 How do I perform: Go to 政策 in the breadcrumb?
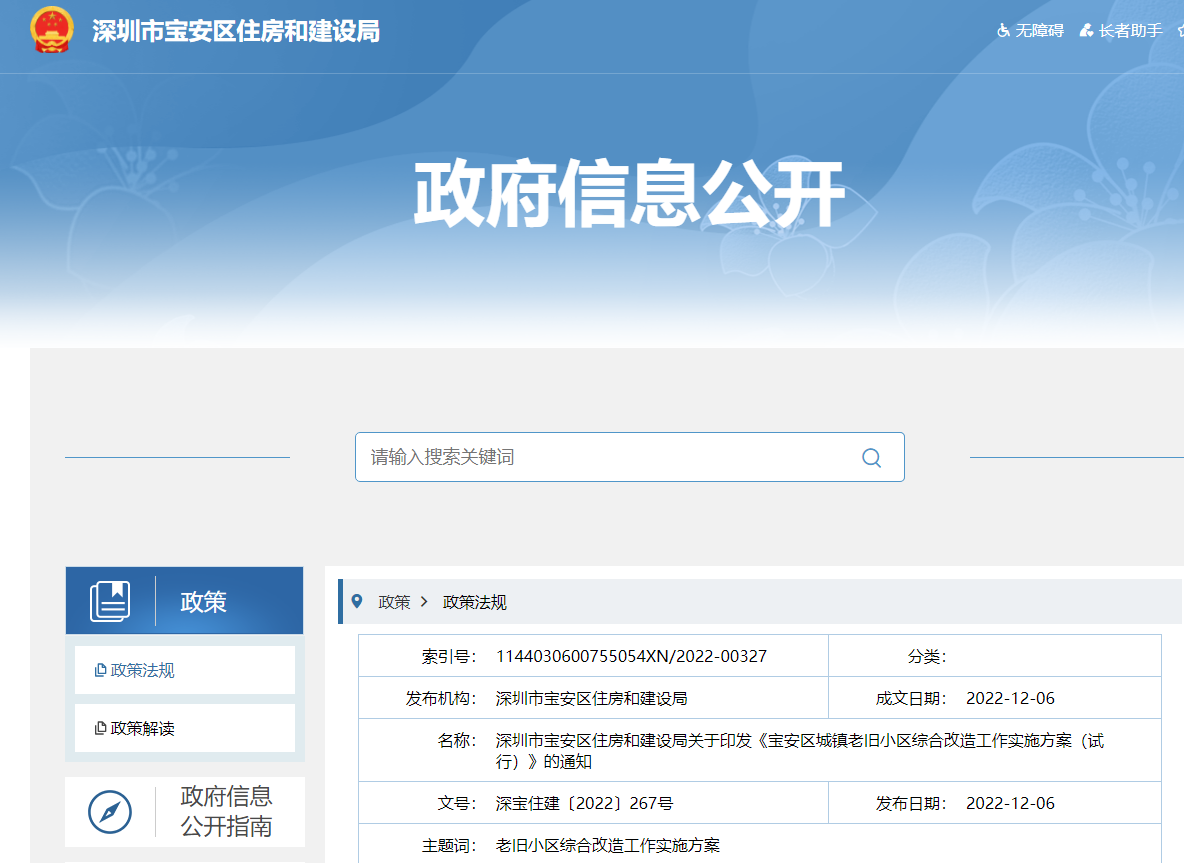click(394, 602)
